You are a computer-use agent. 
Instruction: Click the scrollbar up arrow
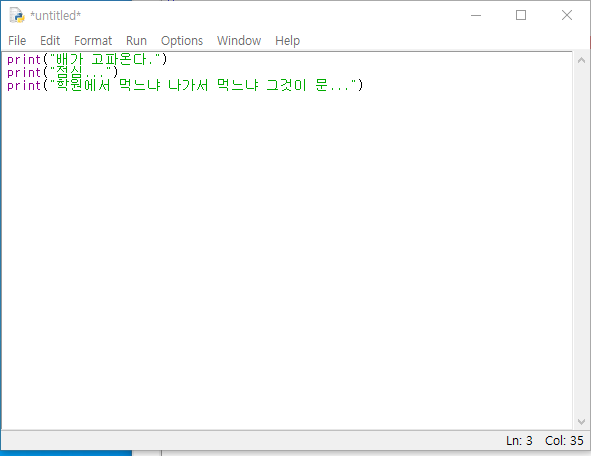coord(581,60)
